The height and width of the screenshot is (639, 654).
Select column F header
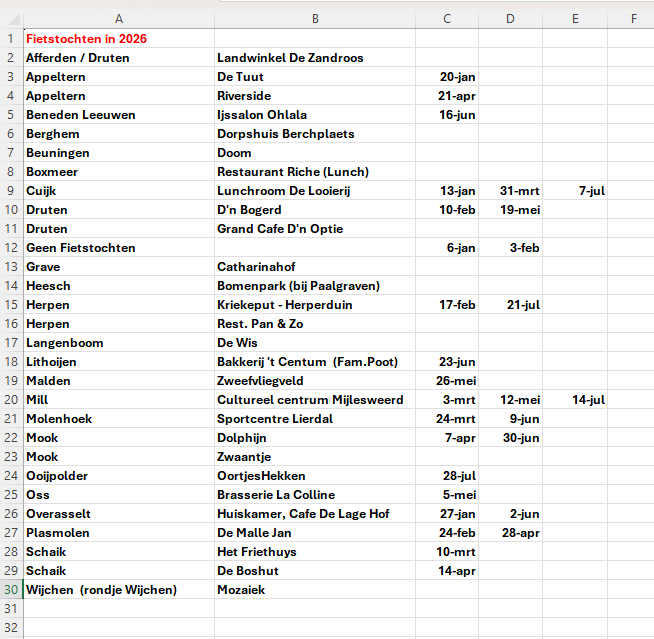633,19
